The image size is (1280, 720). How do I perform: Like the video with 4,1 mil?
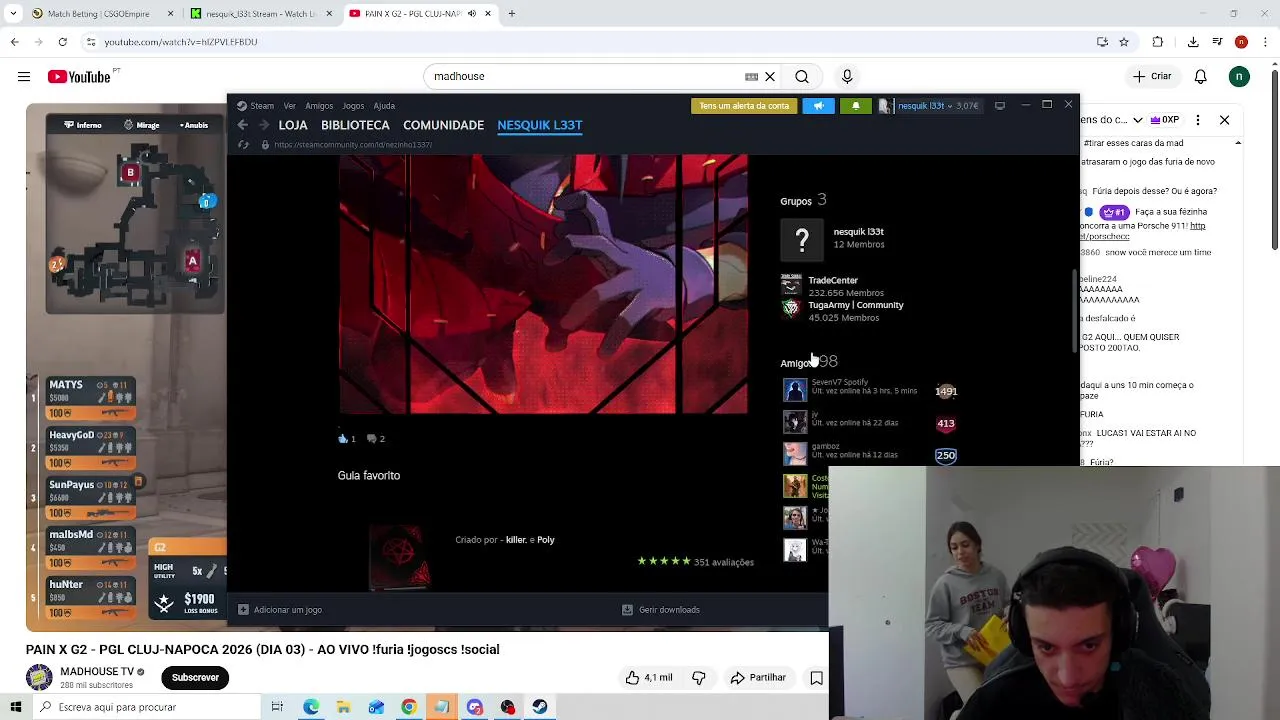click(x=649, y=678)
